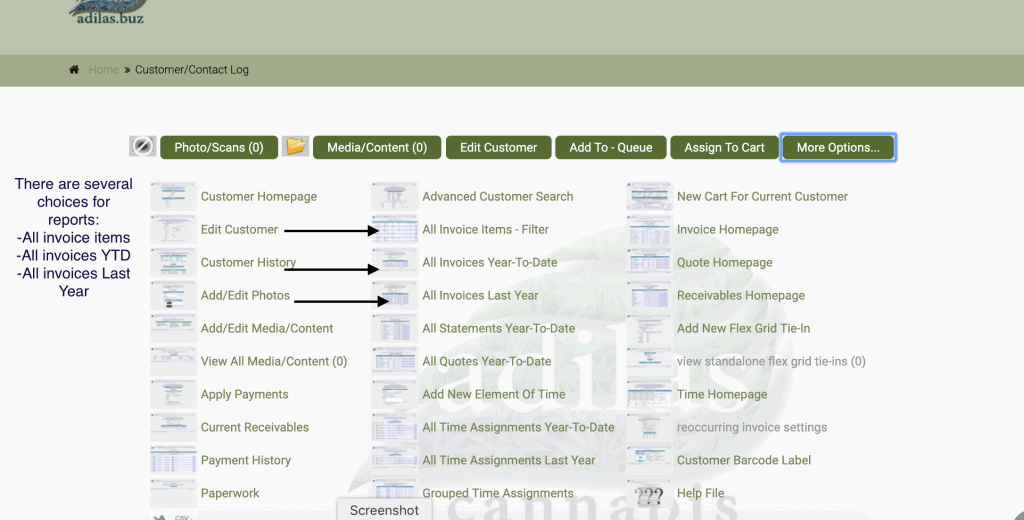Open Add New Flex Grid Tie-In link
The height and width of the screenshot is (520, 1024).
743,329
